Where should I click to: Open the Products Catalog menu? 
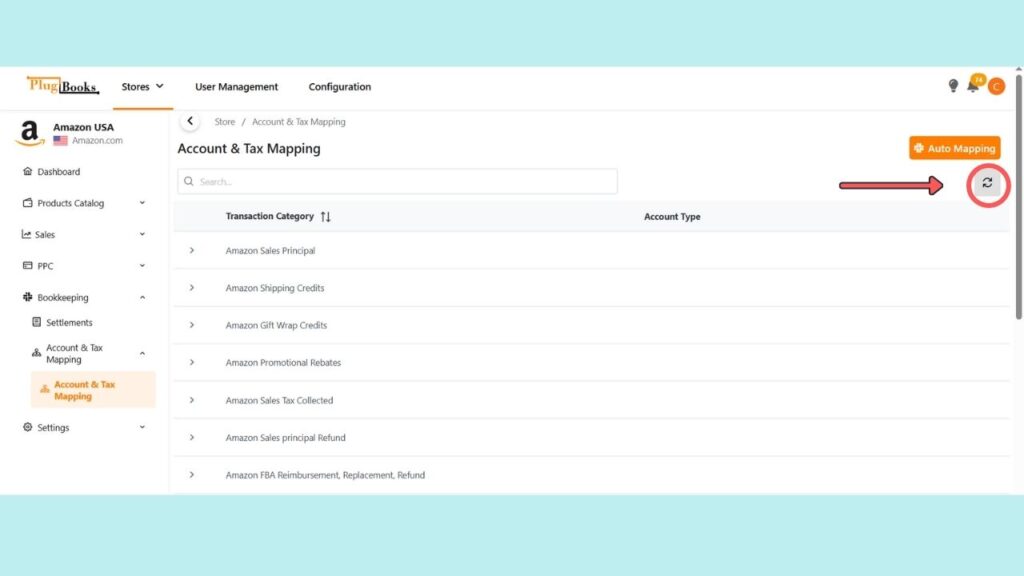click(x=71, y=203)
